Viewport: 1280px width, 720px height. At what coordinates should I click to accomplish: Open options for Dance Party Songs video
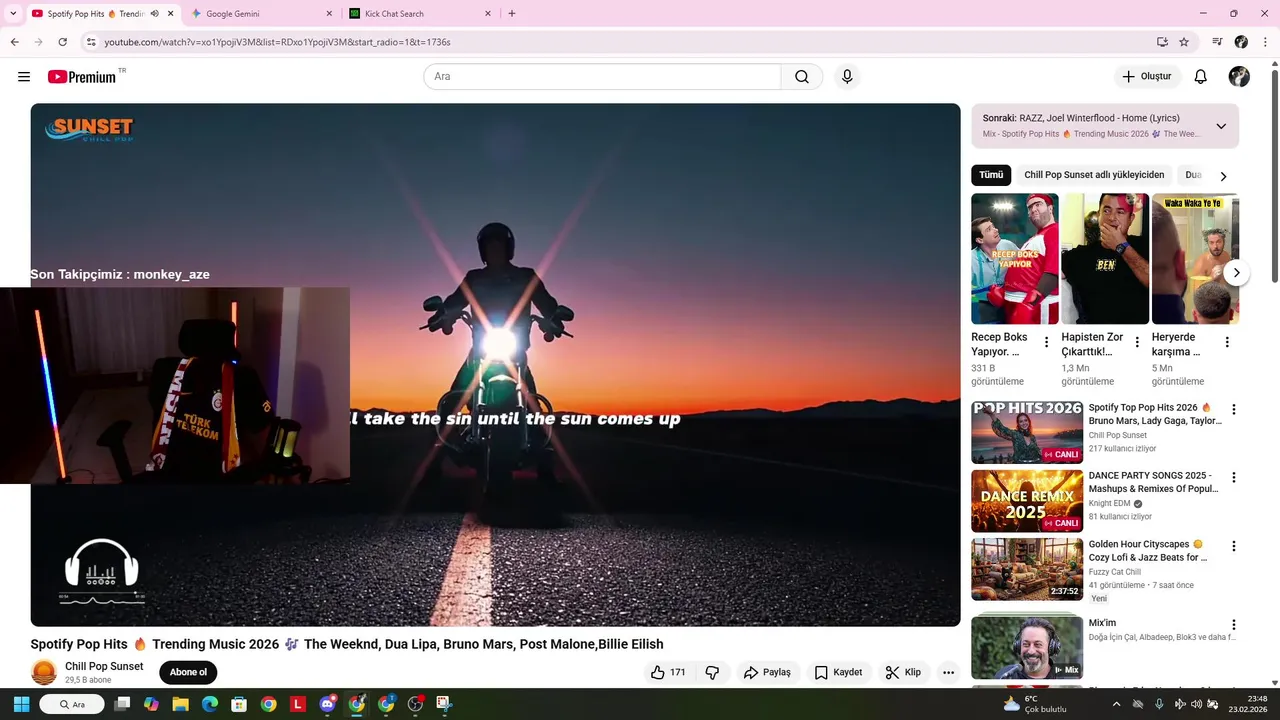tap(1234, 477)
